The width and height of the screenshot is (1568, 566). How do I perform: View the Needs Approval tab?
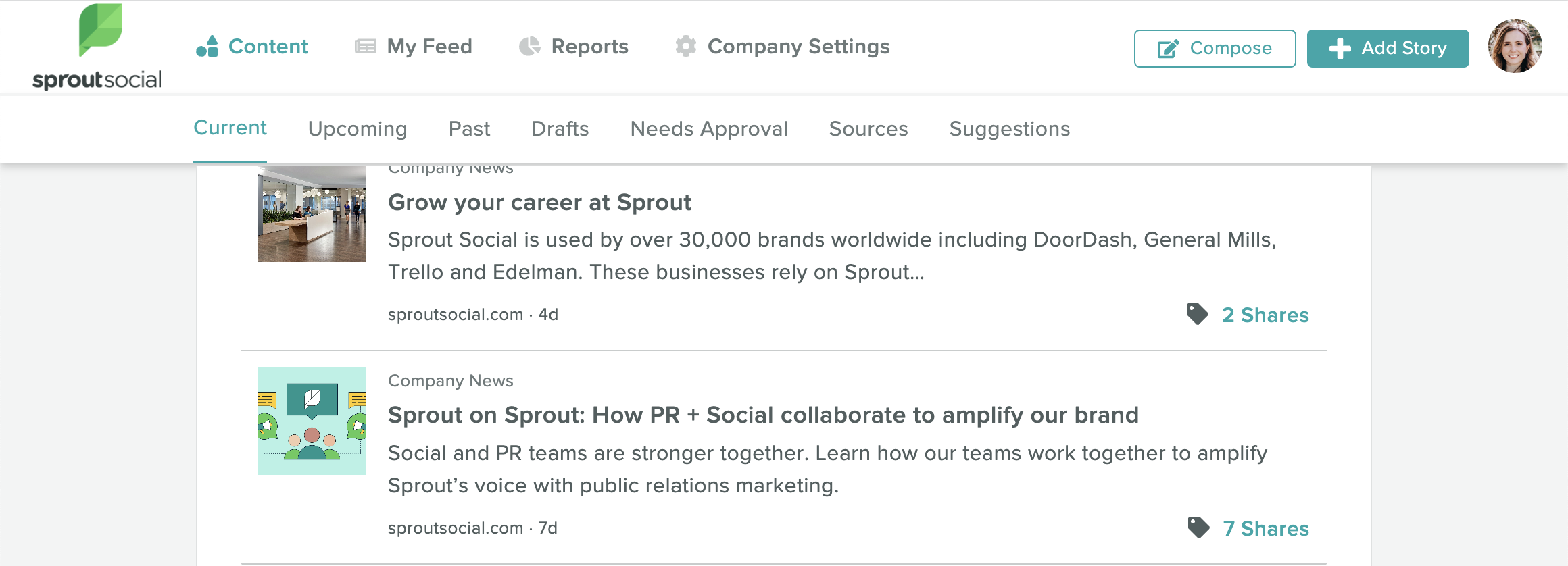[709, 129]
